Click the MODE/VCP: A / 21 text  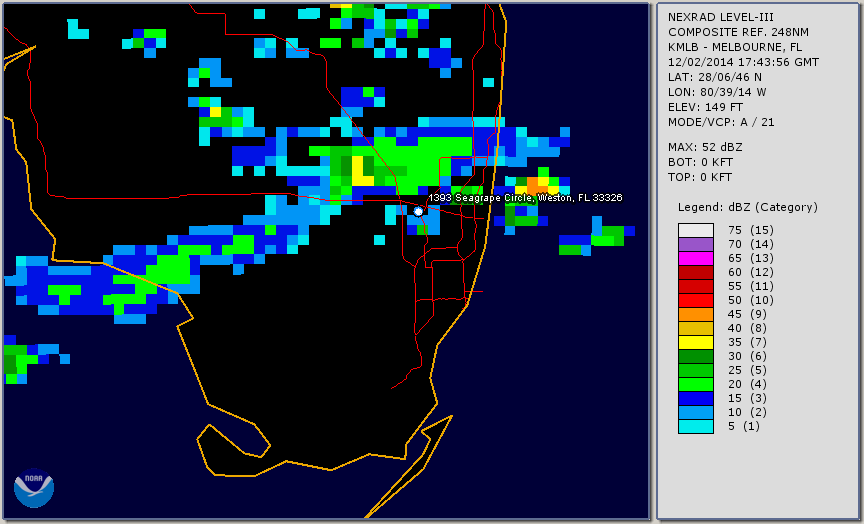pos(721,122)
